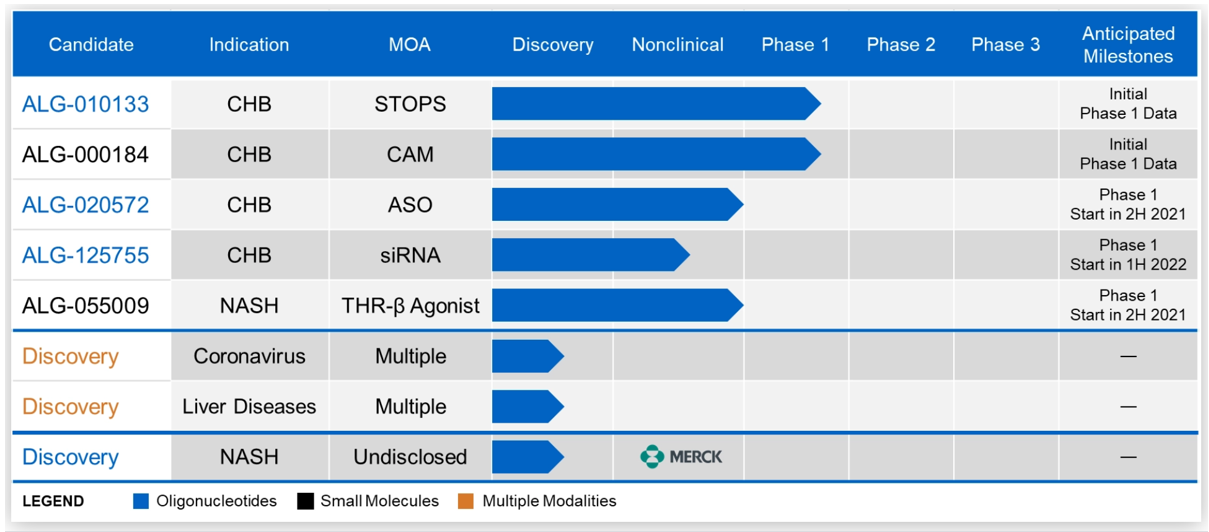
Task: Click the black Small Molecules legend swatch
Action: tap(305, 501)
